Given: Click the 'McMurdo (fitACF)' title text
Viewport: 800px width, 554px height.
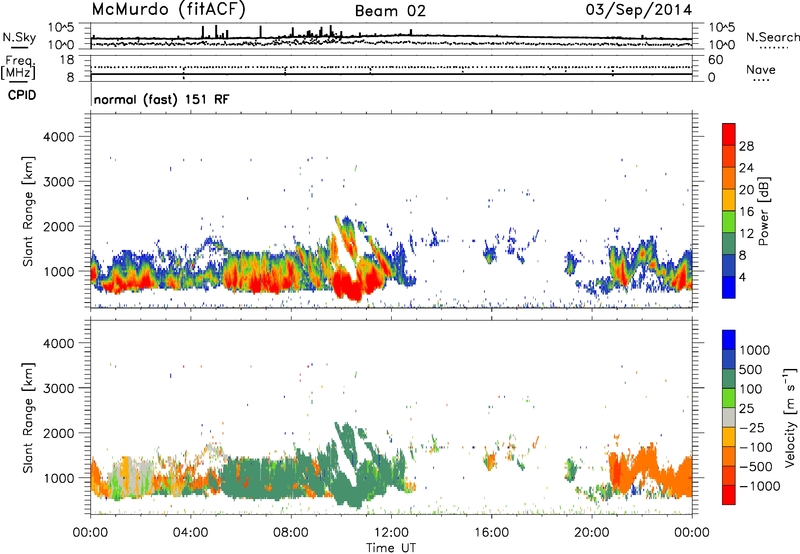Looking at the screenshot, I should click(x=168, y=10).
